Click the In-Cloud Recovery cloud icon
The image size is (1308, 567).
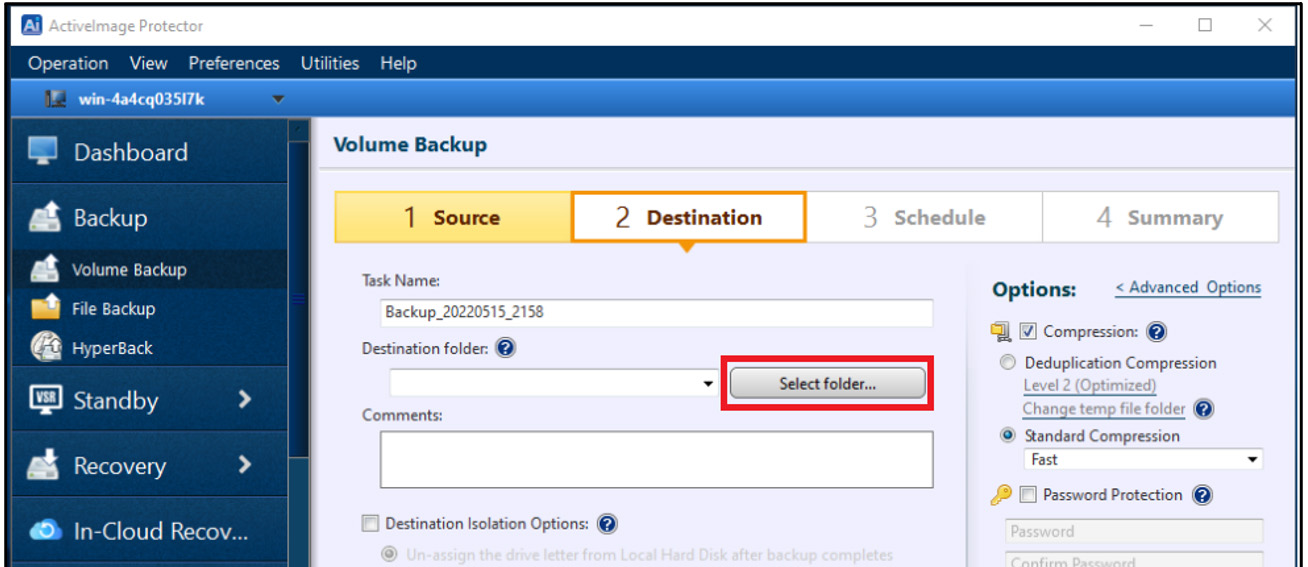pos(46,531)
